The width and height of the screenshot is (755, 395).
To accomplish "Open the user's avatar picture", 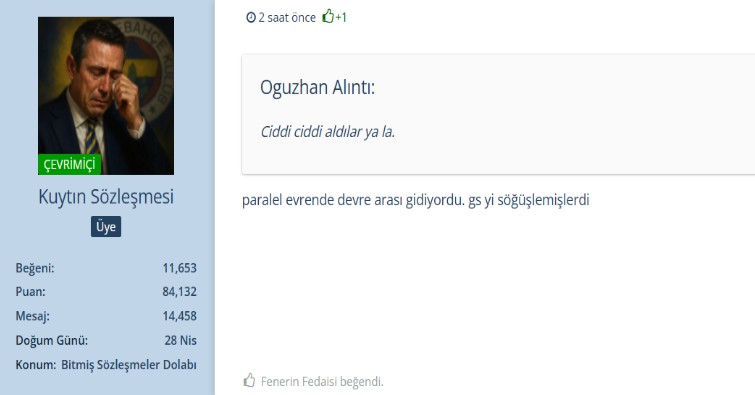I will point(106,96).
